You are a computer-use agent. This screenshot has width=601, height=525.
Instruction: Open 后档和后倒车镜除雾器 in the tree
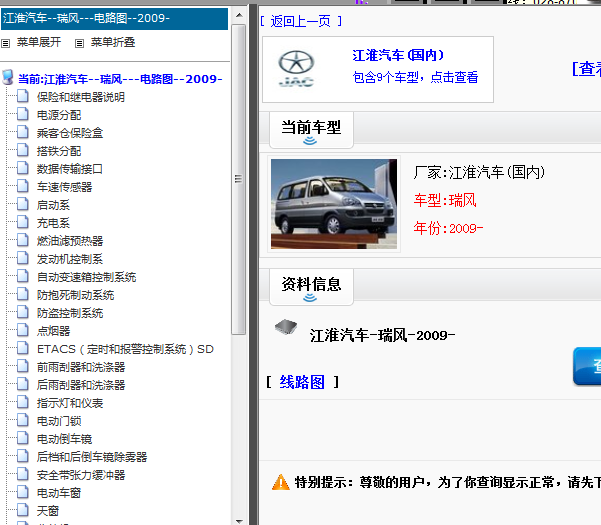pos(92,457)
